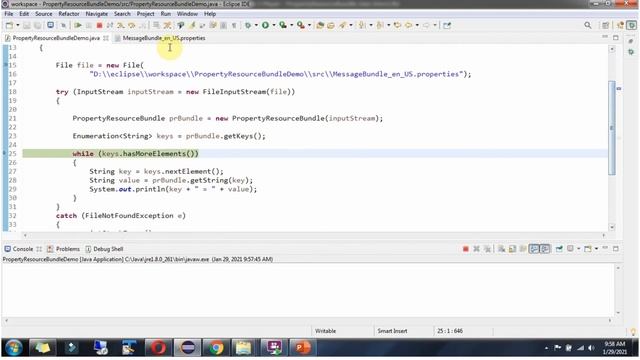Click the highlighted while loop on line 25
The width and height of the screenshot is (640, 360).
click(x=136, y=153)
